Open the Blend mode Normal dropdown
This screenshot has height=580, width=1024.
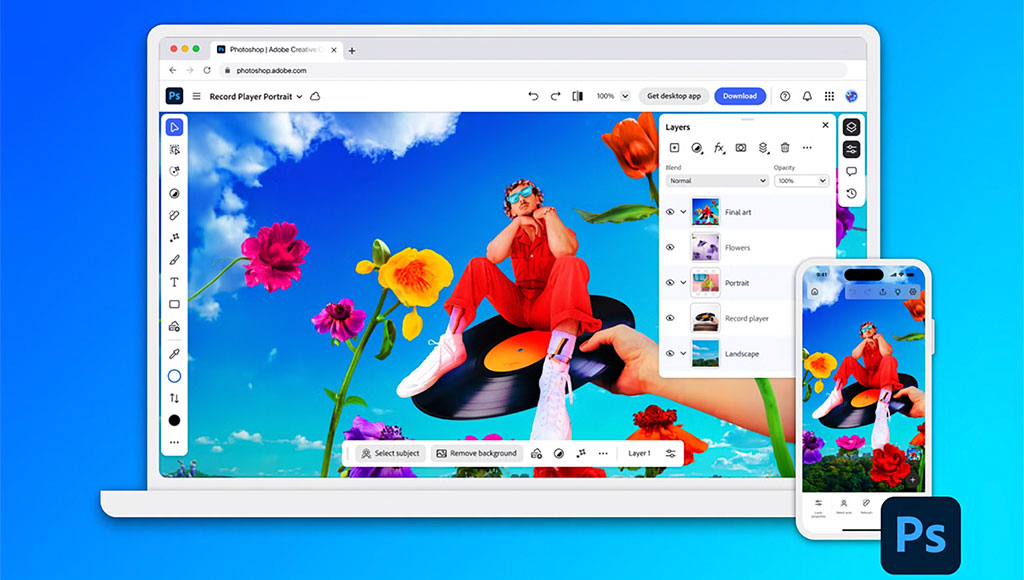coord(716,181)
